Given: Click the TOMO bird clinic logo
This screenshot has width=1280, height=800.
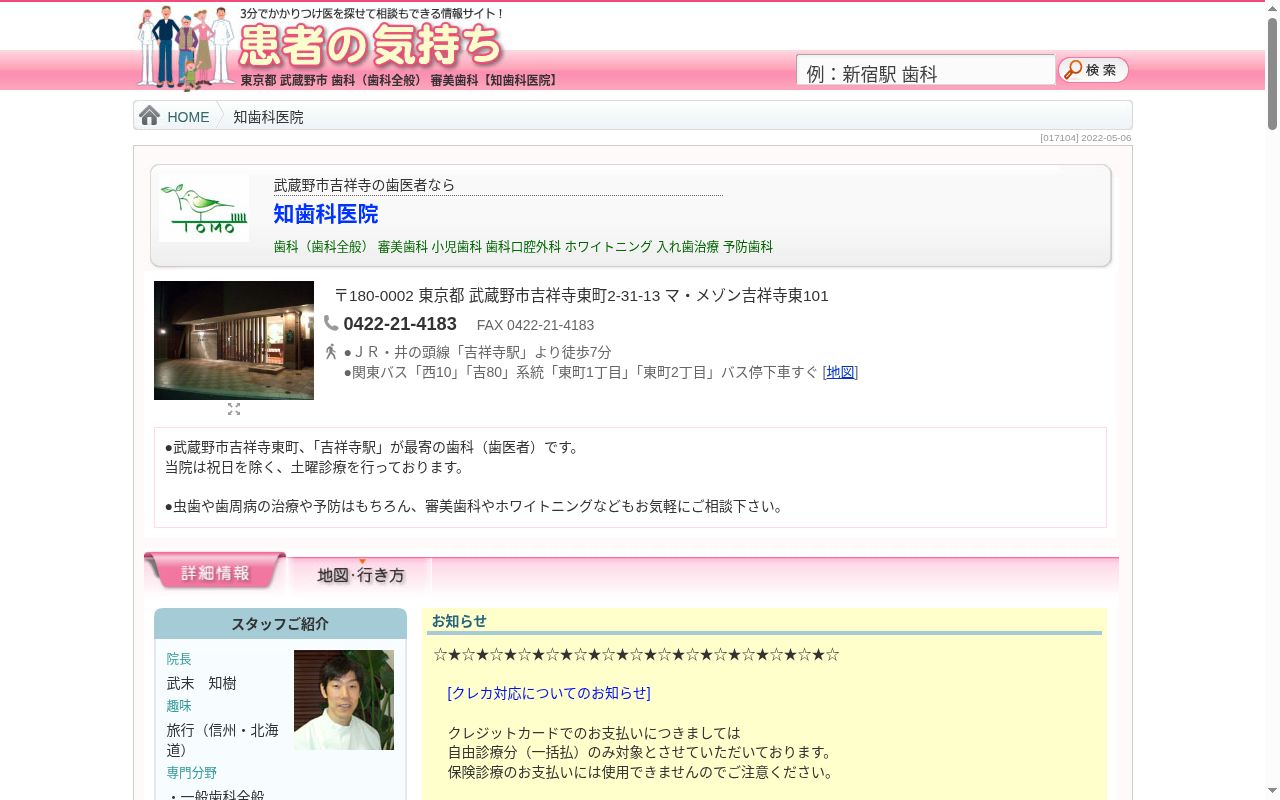Looking at the screenshot, I should click(x=204, y=208).
